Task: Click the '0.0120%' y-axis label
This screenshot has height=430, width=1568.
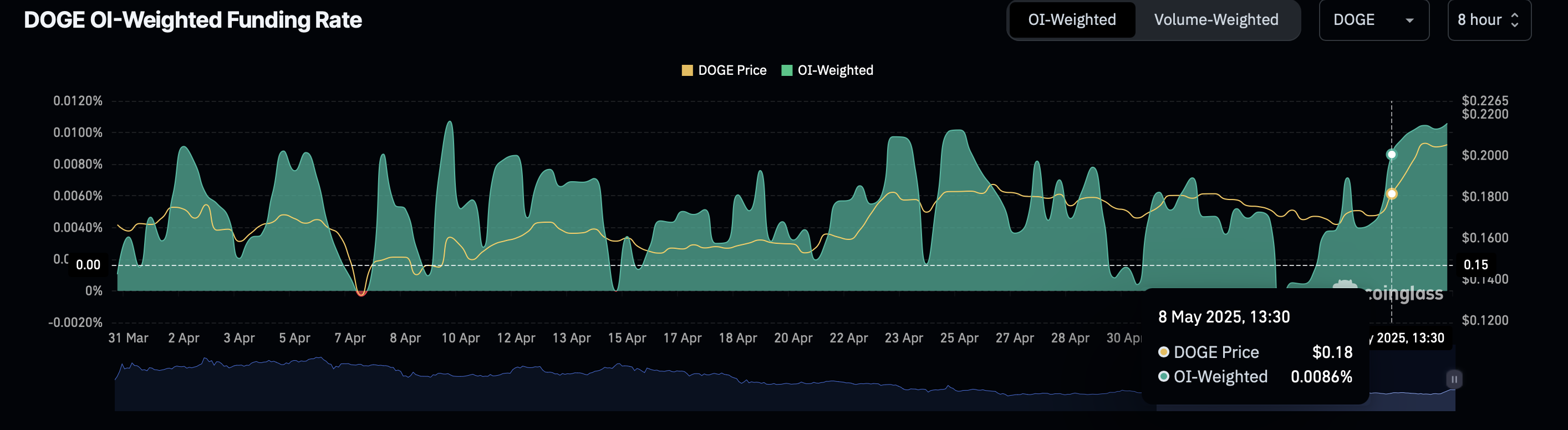Action: point(78,101)
